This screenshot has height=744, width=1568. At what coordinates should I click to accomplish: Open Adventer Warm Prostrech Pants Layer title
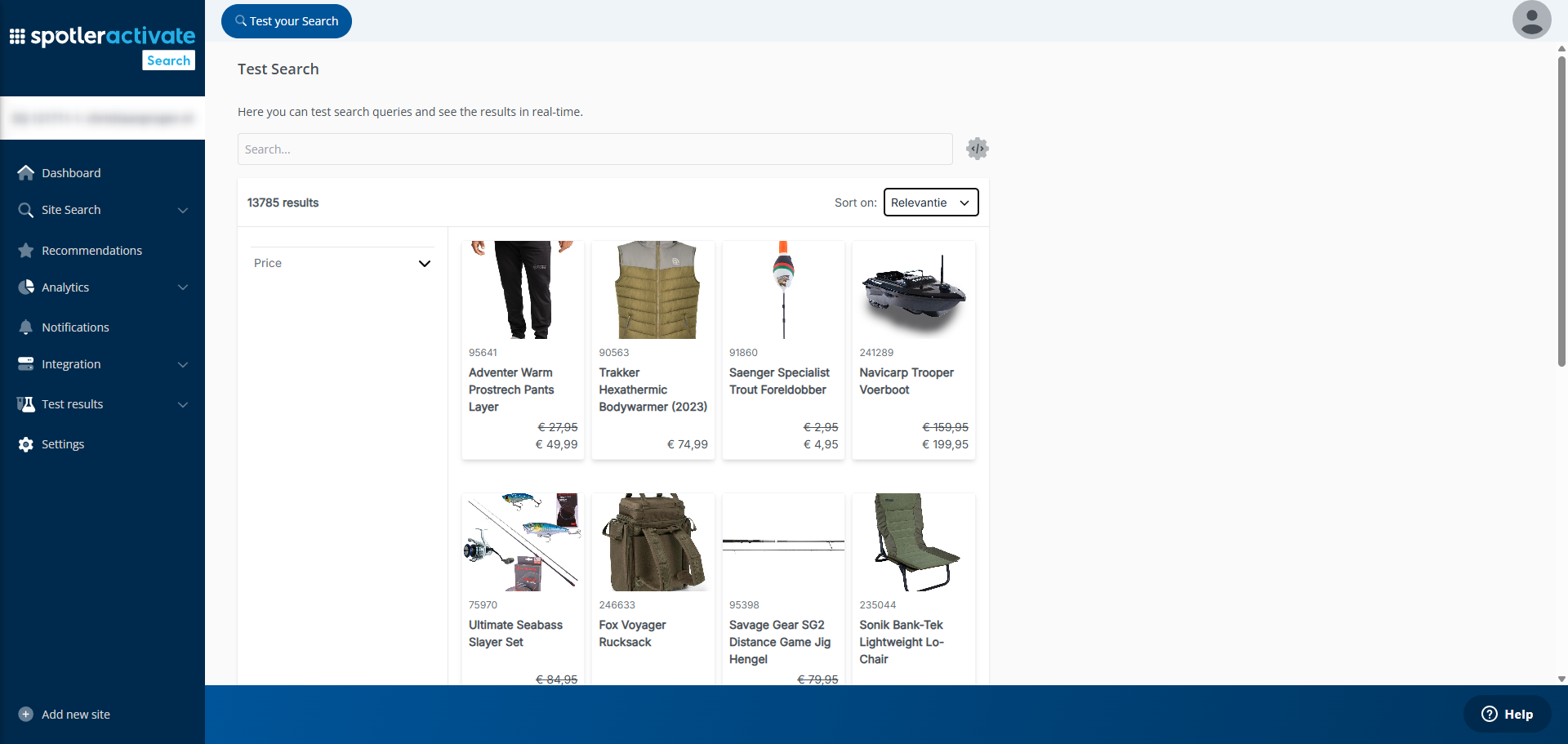coord(511,390)
